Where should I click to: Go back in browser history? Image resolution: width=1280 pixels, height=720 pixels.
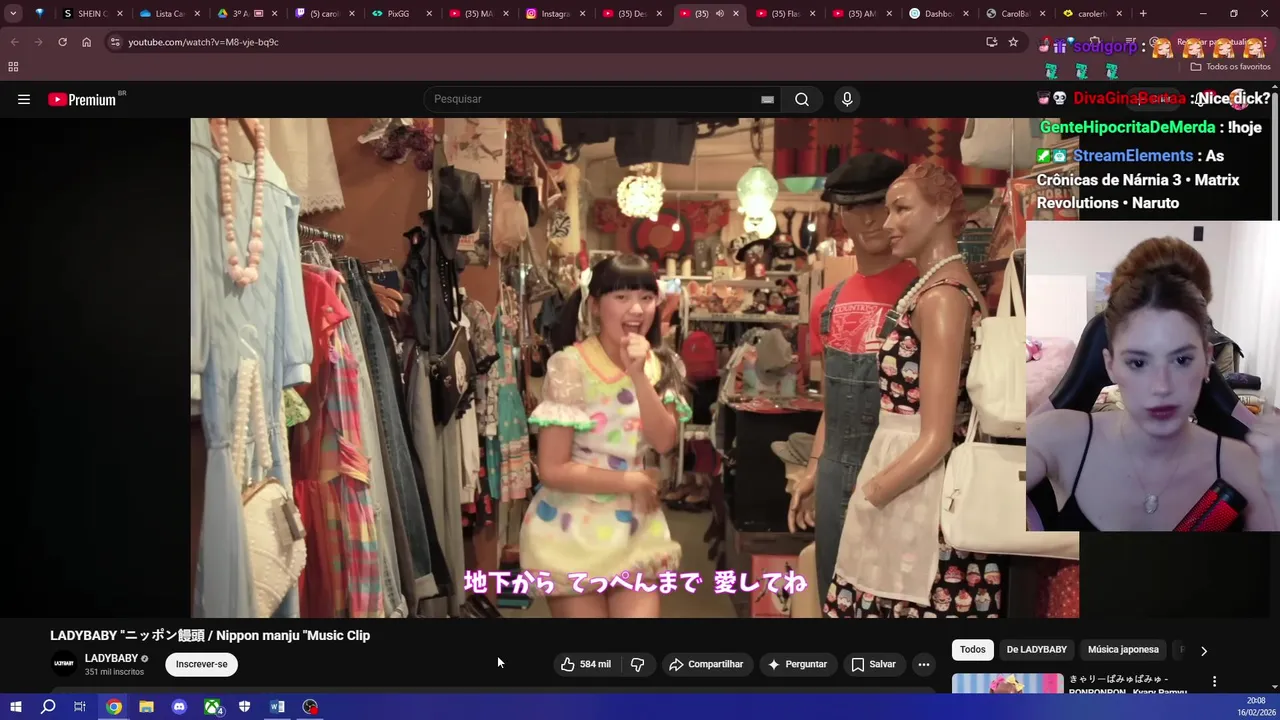(x=14, y=42)
